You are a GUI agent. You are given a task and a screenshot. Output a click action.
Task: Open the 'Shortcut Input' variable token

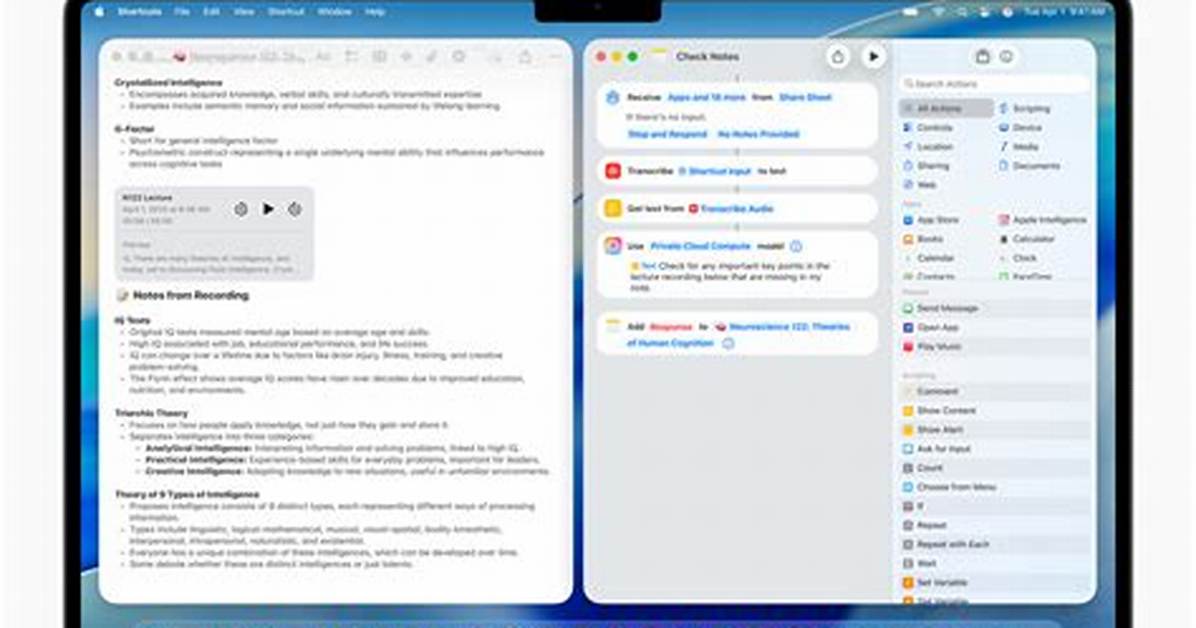715,172
